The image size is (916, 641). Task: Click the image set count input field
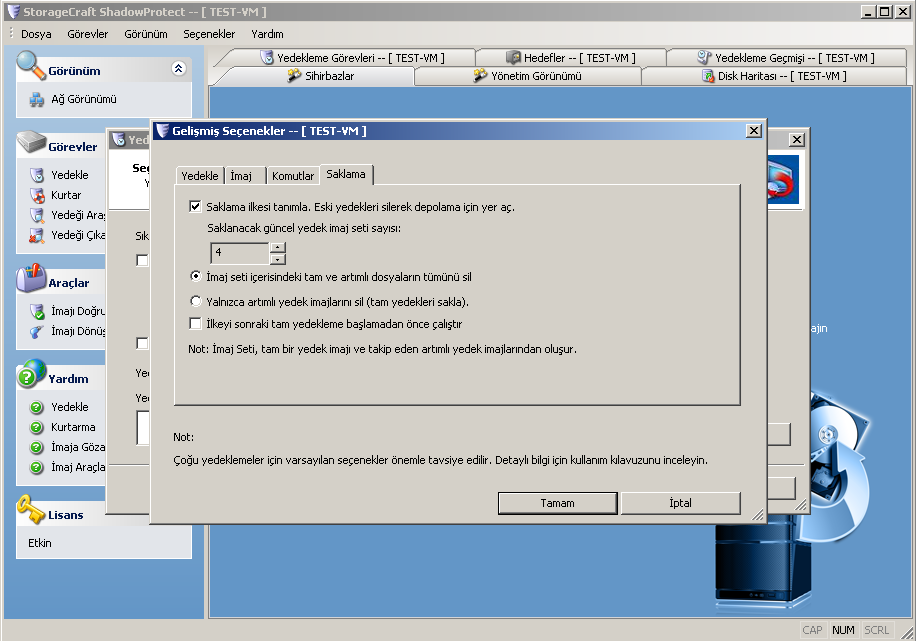pyautogui.click(x=240, y=253)
